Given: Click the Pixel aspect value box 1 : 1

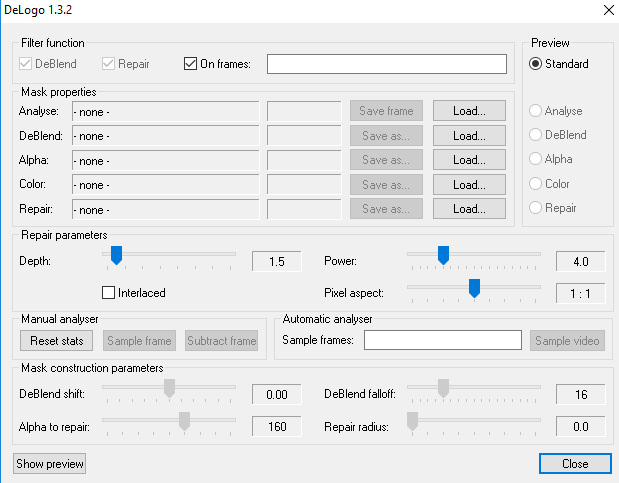Looking at the screenshot, I should [x=581, y=293].
